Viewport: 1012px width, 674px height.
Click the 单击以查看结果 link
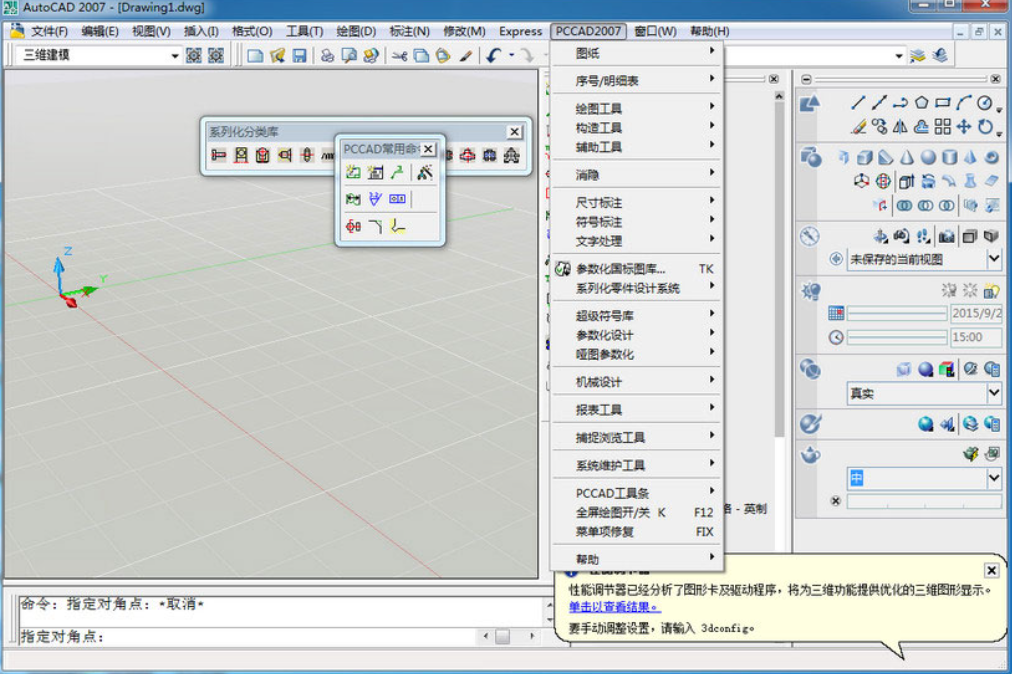tap(614, 607)
